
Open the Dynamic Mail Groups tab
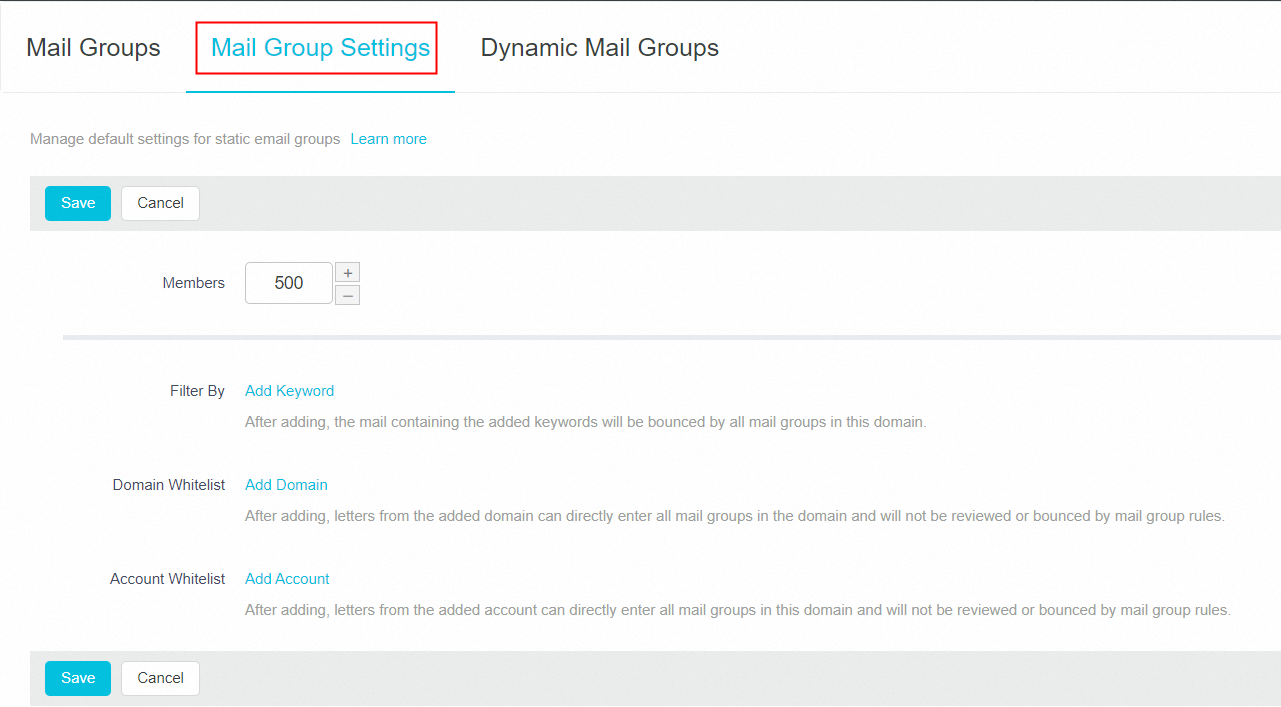(598, 47)
